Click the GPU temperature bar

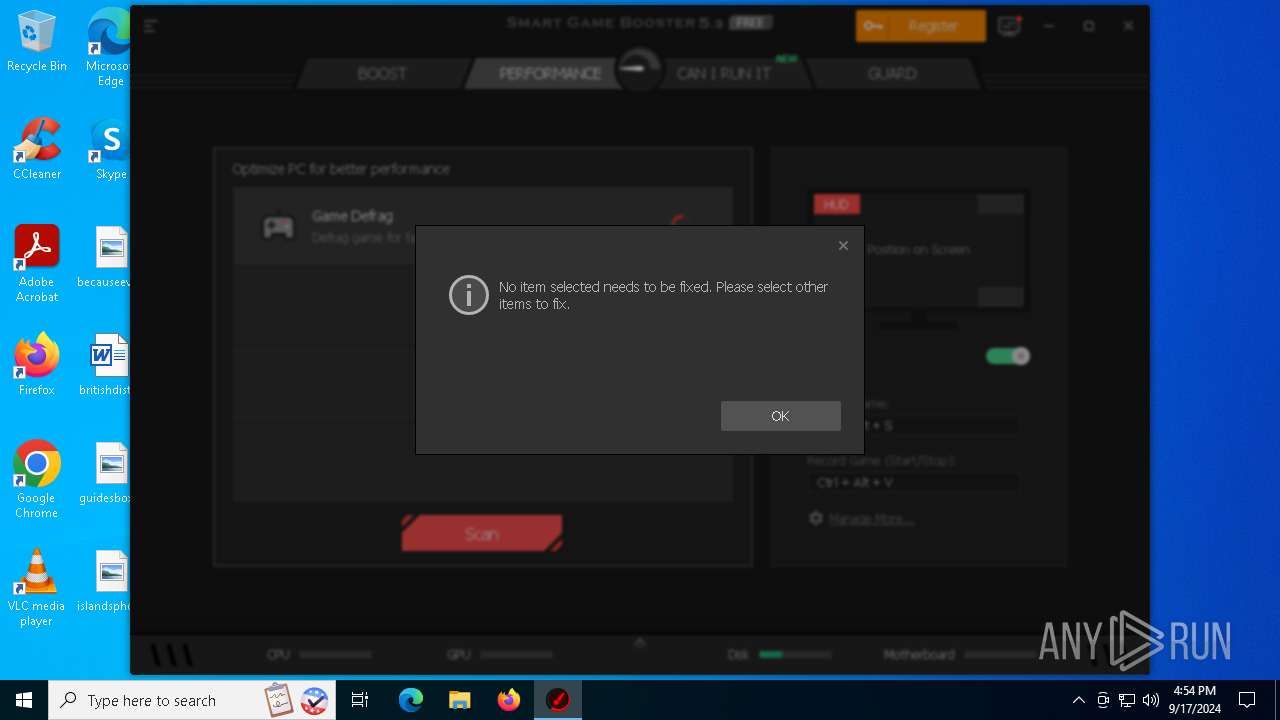(x=516, y=655)
